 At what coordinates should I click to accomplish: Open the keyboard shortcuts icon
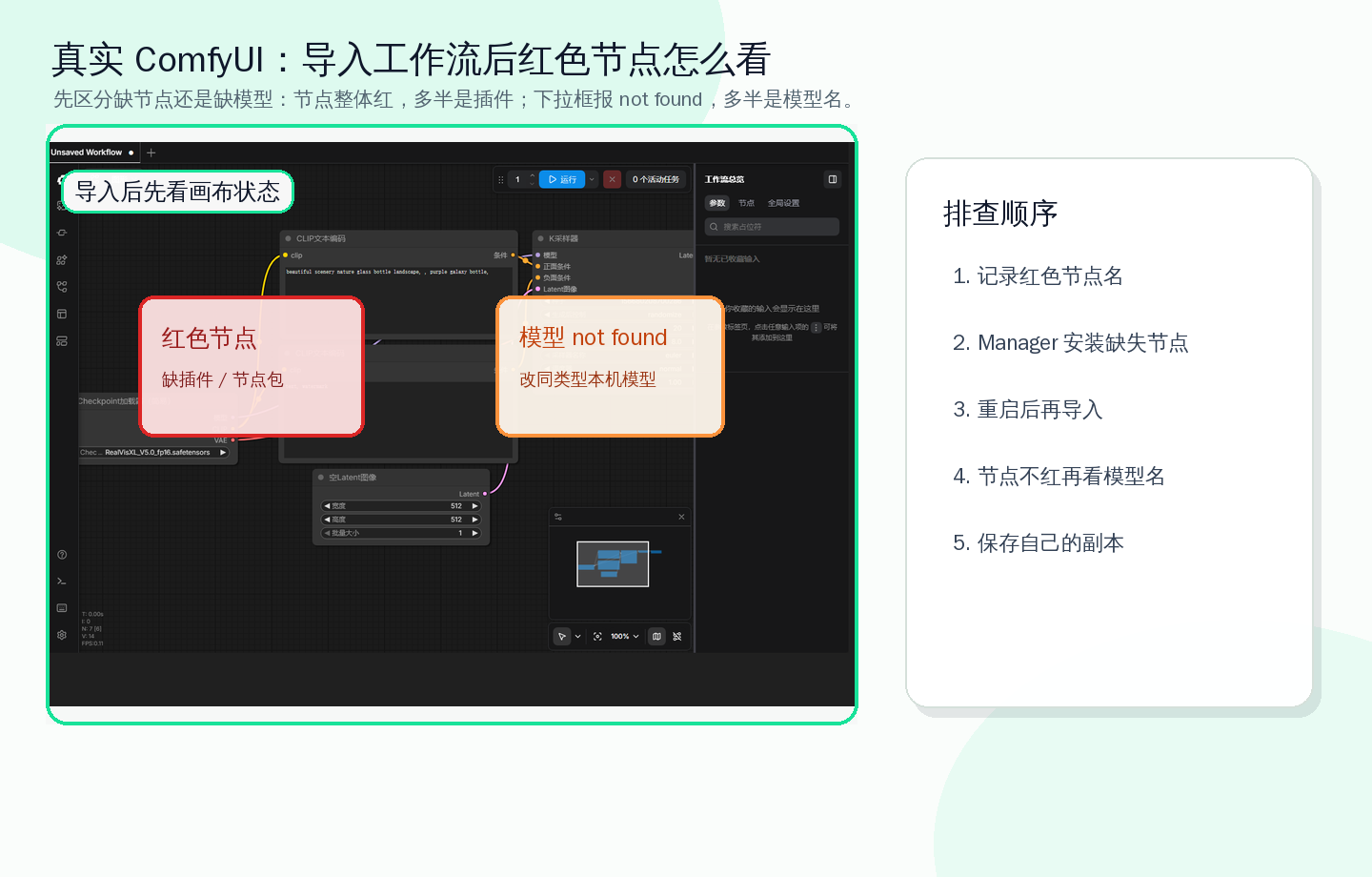click(62, 608)
